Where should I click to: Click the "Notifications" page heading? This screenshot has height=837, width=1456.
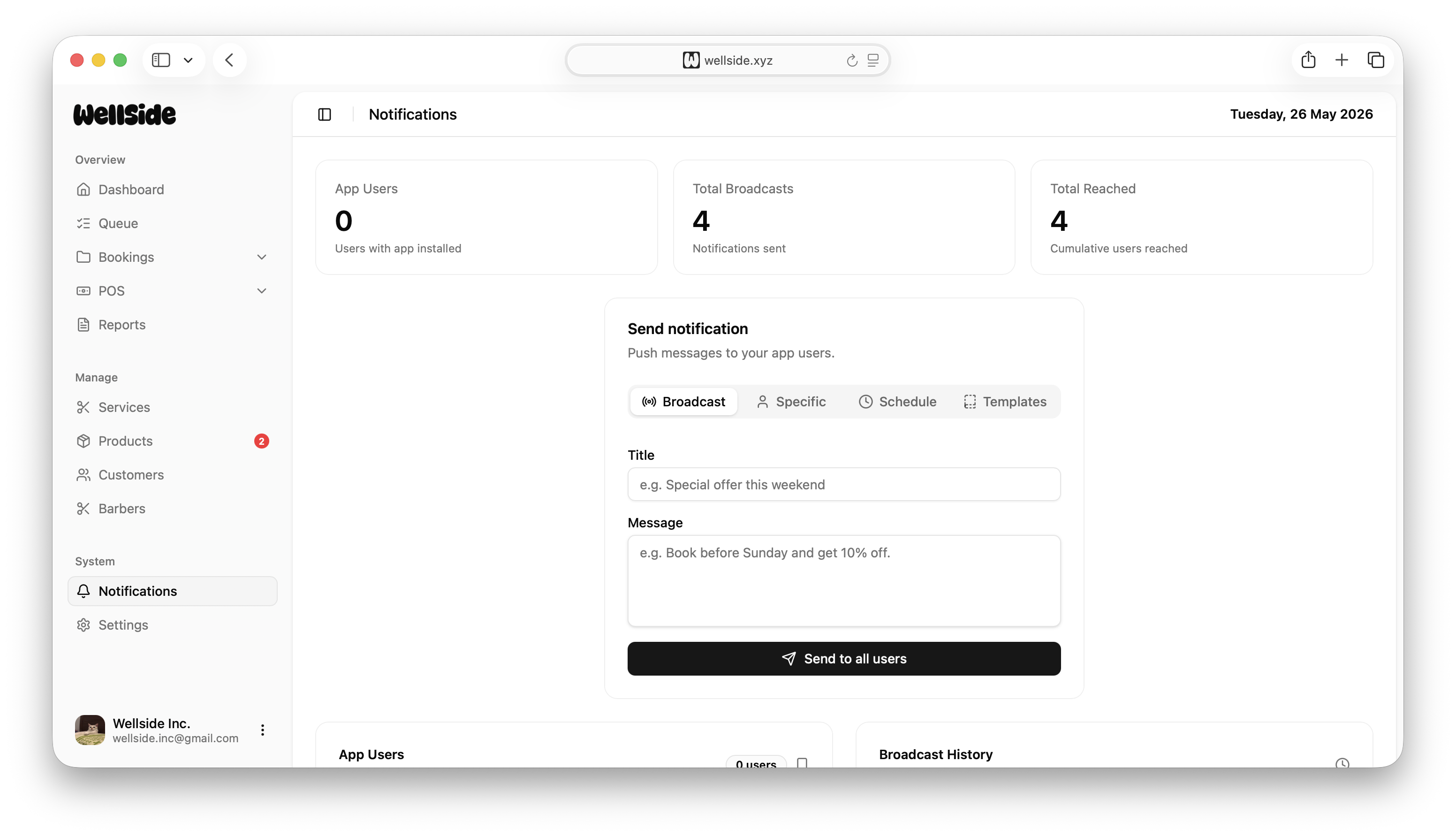[413, 114]
